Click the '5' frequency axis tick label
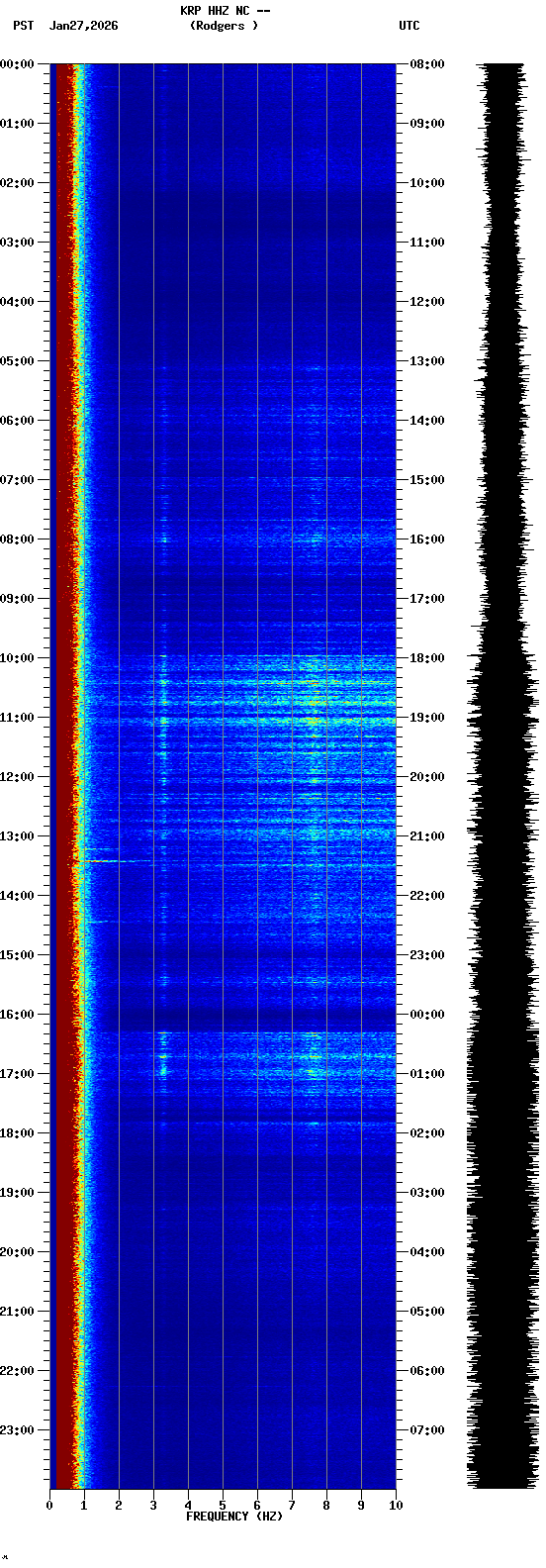The height and width of the screenshot is (1568, 546). pyautogui.click(x=223, y=1506)
